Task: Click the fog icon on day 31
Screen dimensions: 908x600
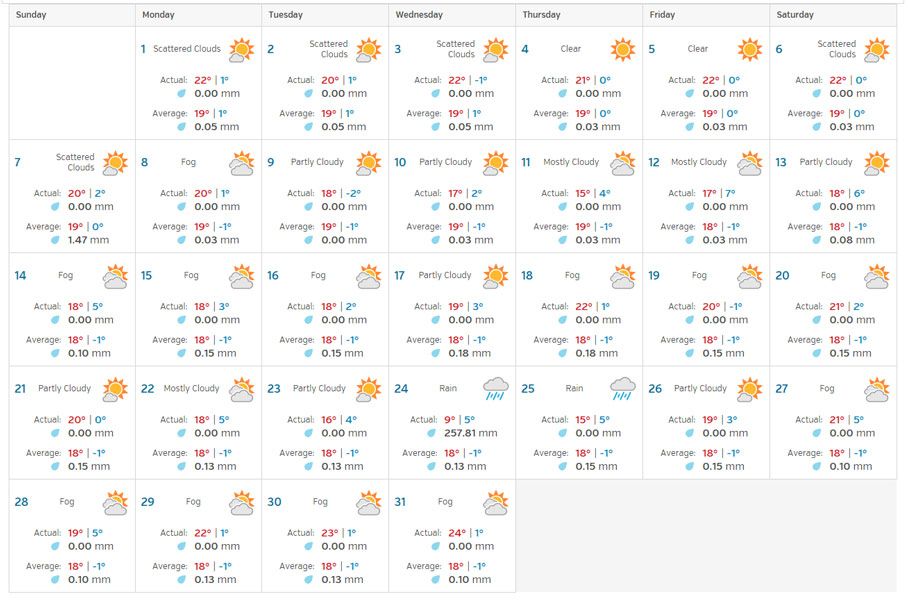Action: point(495,502)
